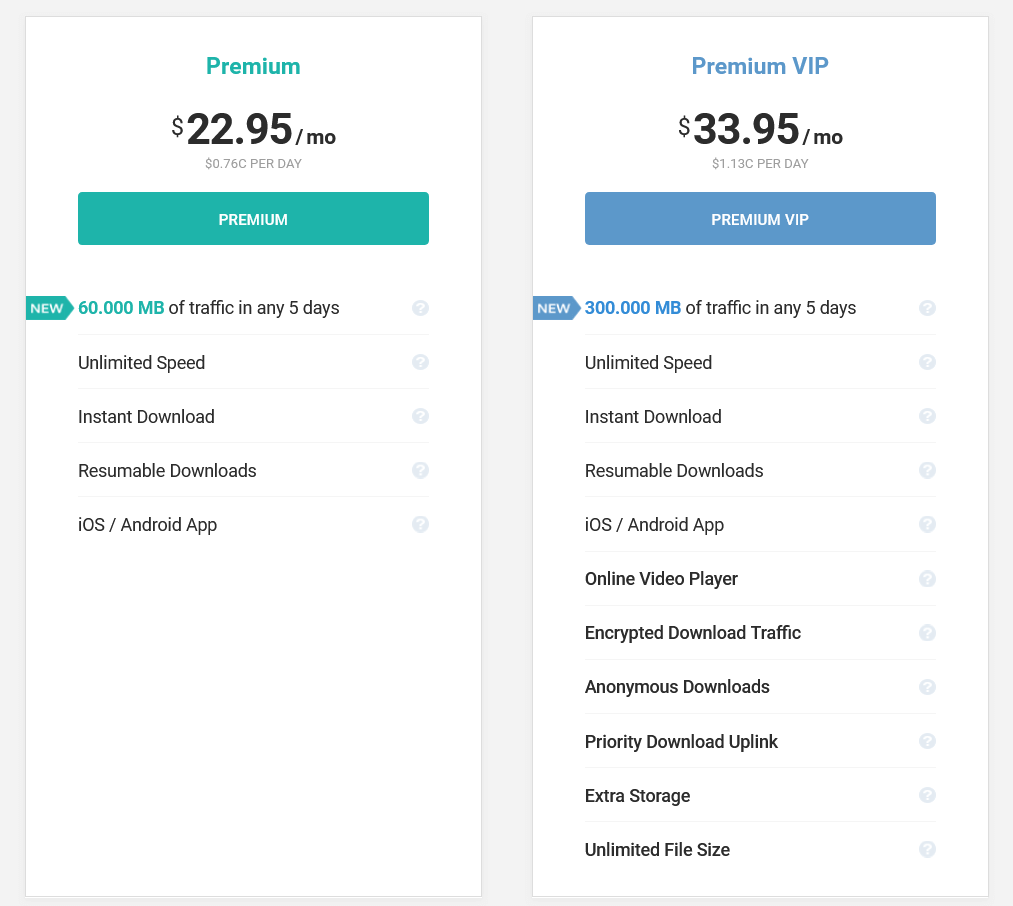Viewport: 1013px width, 906px height.
Task: Click help icon beside Unlimited File Size
Action: click(927, 849)
